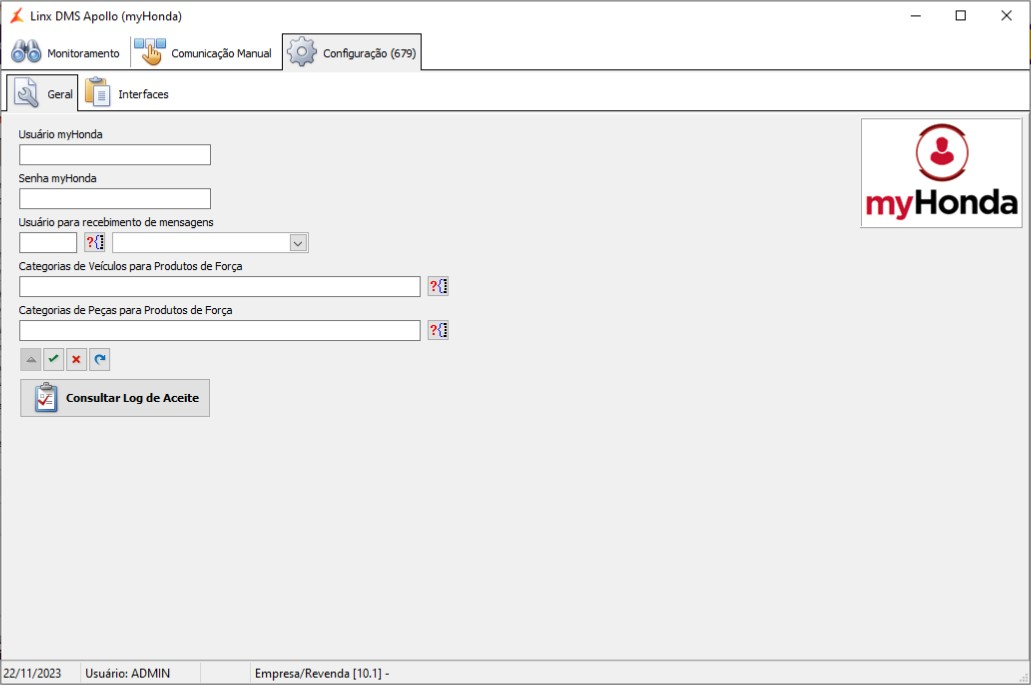Open lookup for Categorias de Veículos
Screen dimensions: 1031x685
tap(438, 286)
